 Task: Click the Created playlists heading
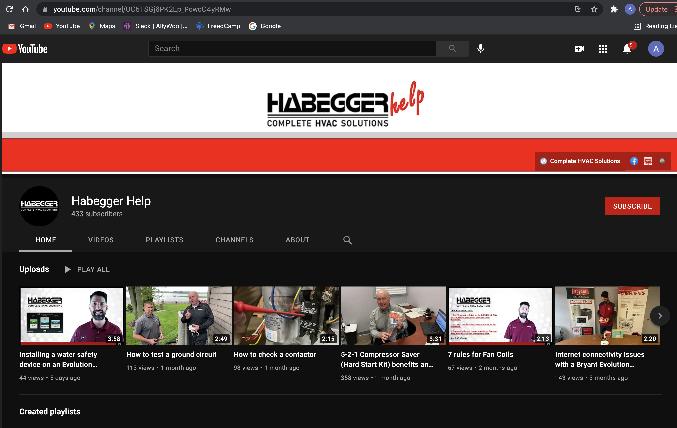[x=50, y=412]
